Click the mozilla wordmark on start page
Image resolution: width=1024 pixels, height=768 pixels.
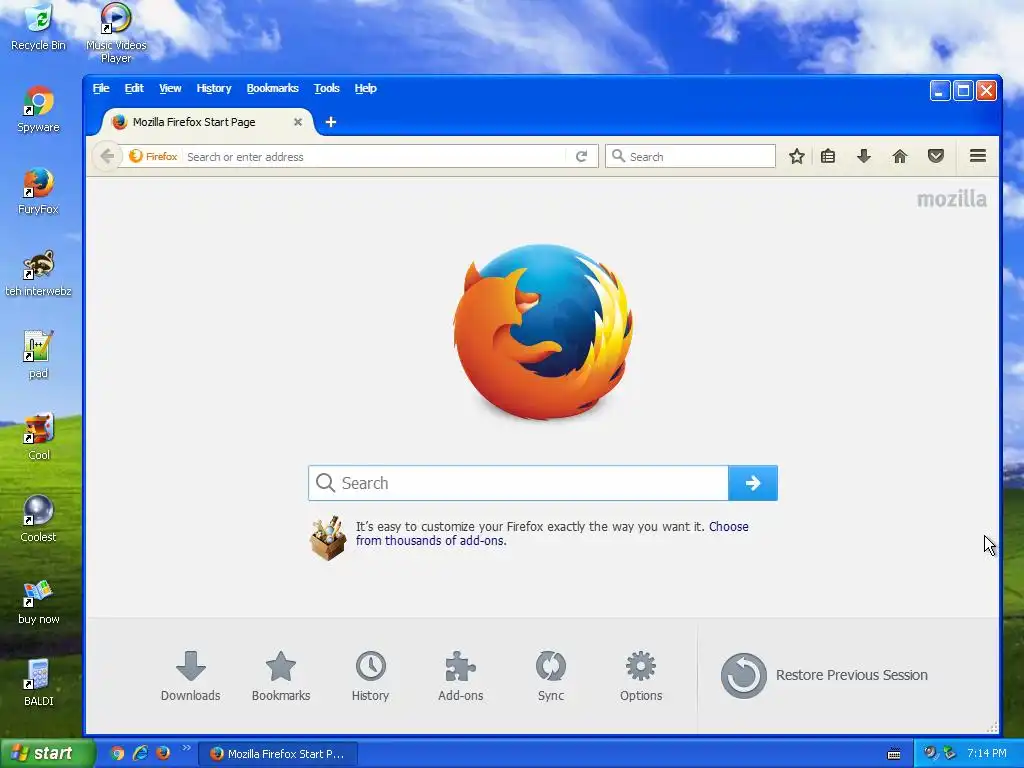tap(952, 199)
